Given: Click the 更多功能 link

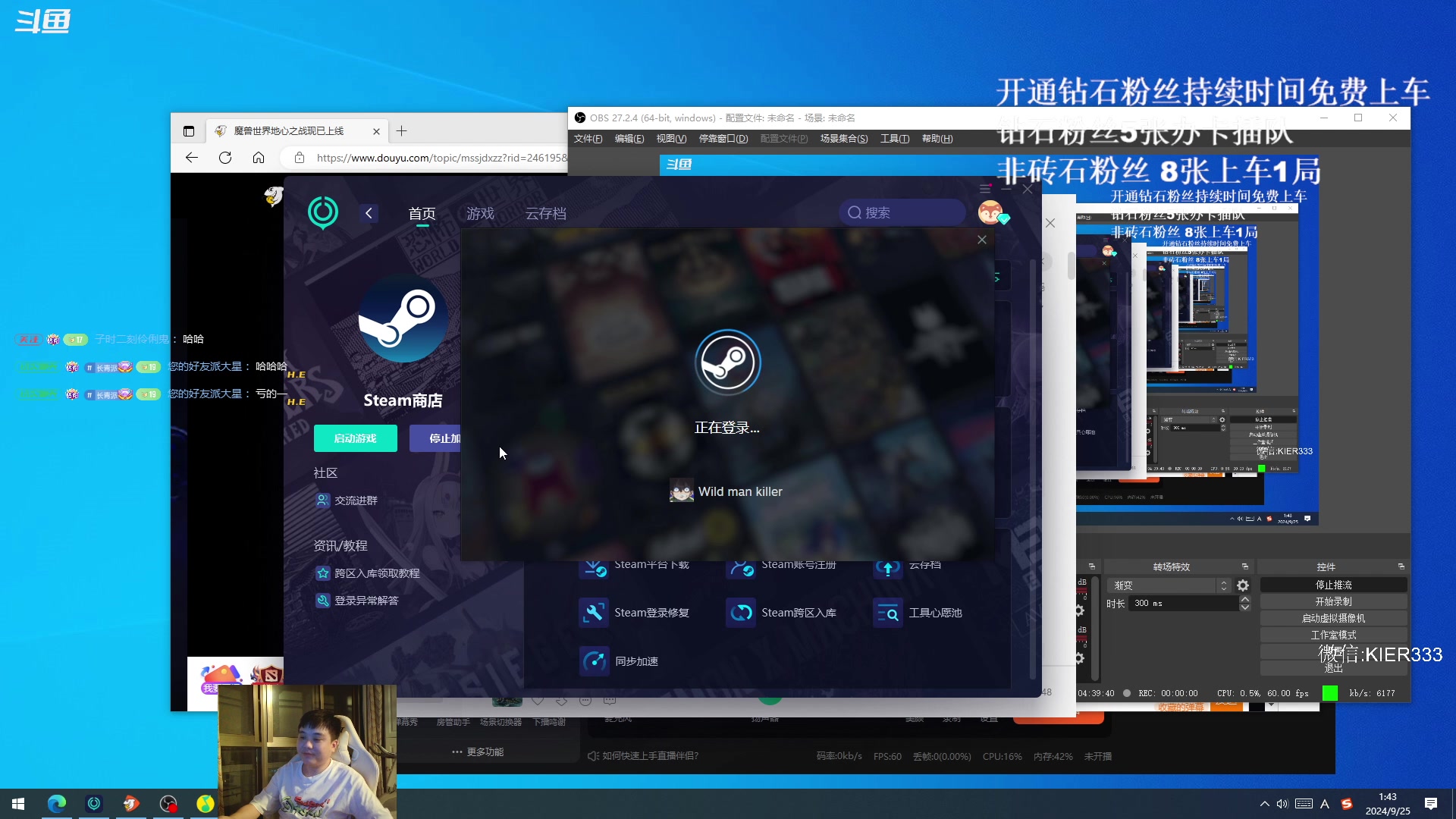Looking at the screenshot, I should coord(478,752).
